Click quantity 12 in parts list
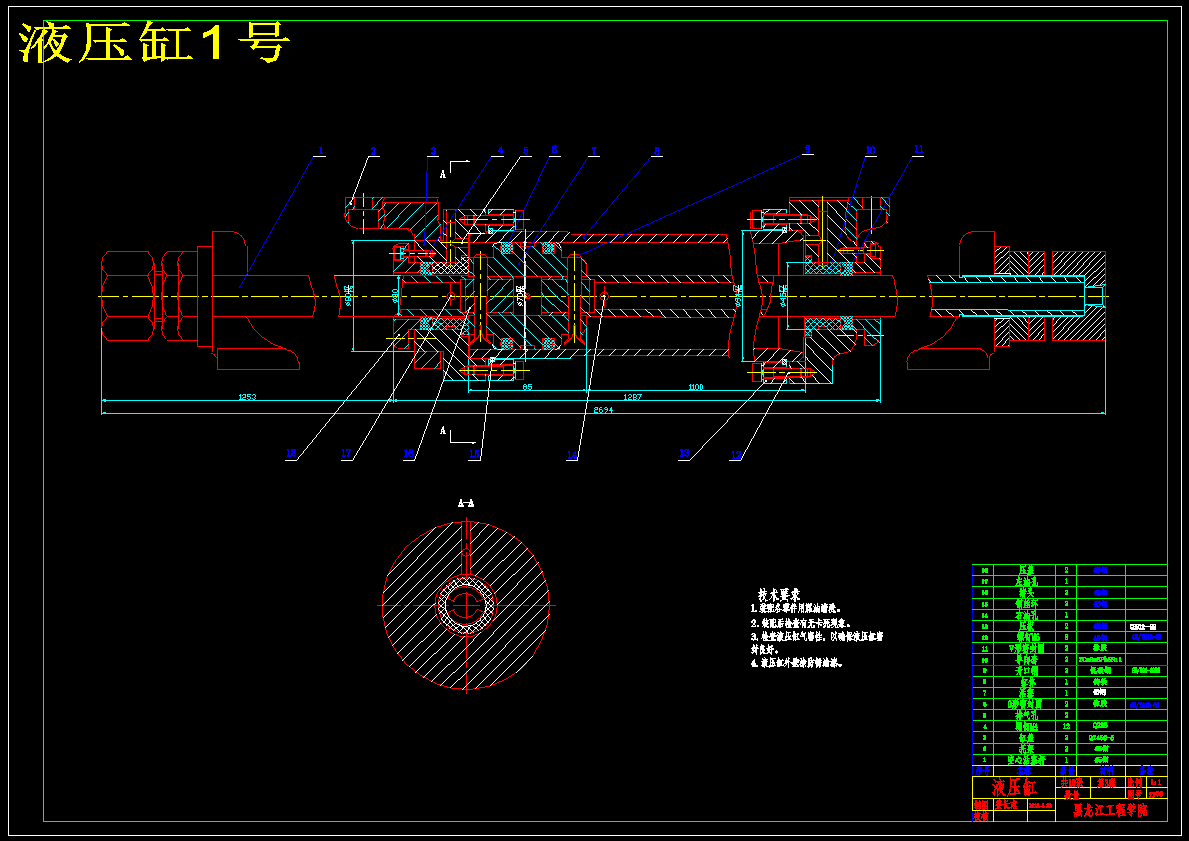Viewport: 1189px width, 841px height. [x=1066, y=726]
